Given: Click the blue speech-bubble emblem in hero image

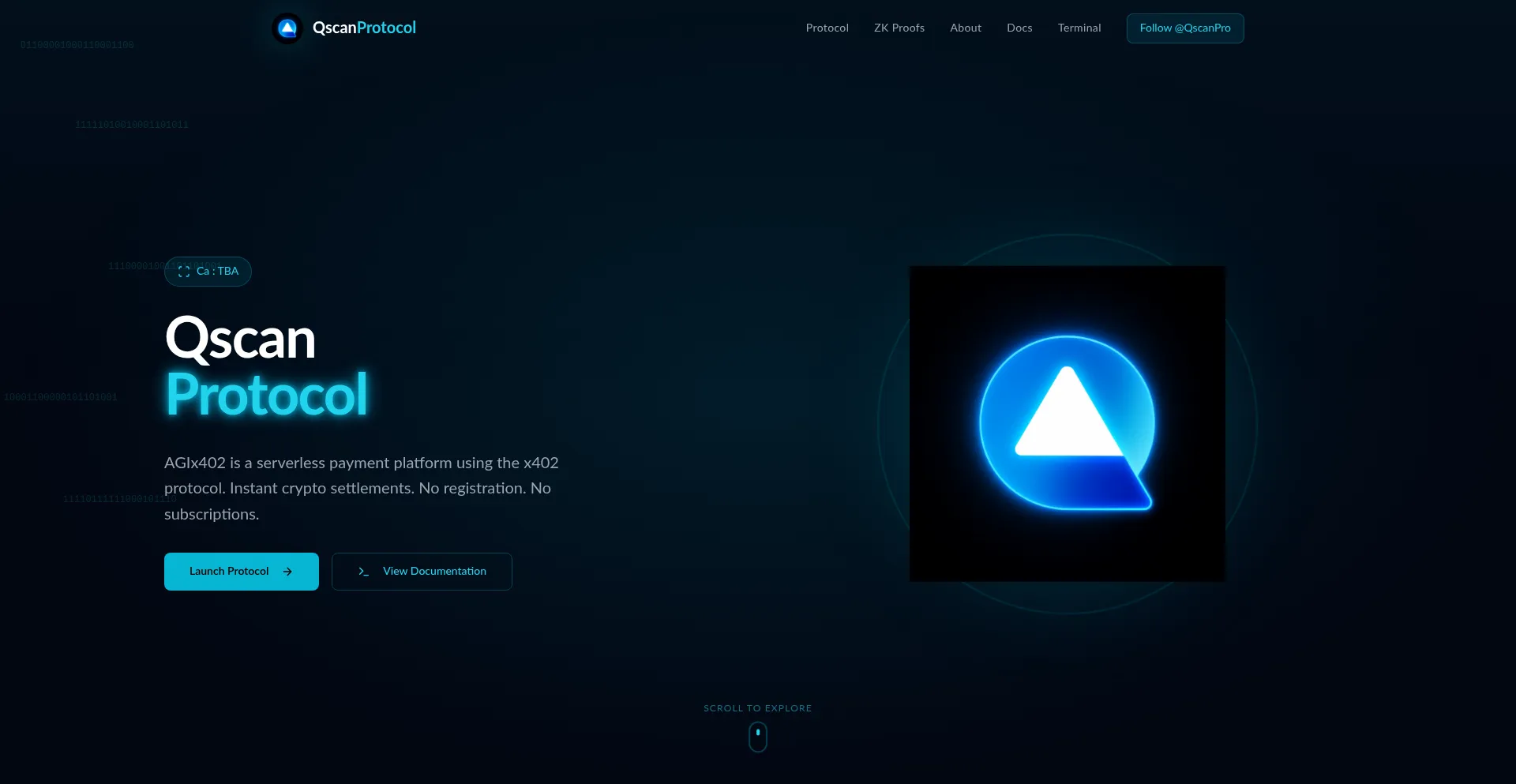Looking at the screenshot, I should tap(1067, 424).
